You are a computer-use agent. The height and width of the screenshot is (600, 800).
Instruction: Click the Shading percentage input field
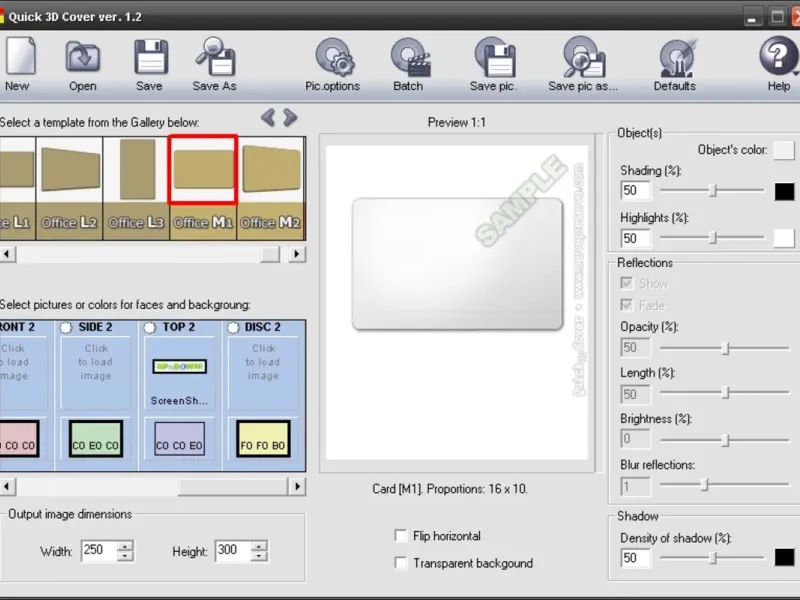[x=636, y=190]
